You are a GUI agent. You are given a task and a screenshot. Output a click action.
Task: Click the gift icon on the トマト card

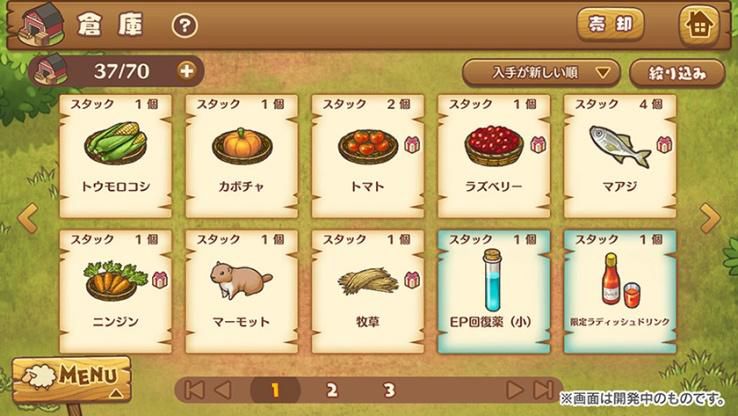coord(412,144)
